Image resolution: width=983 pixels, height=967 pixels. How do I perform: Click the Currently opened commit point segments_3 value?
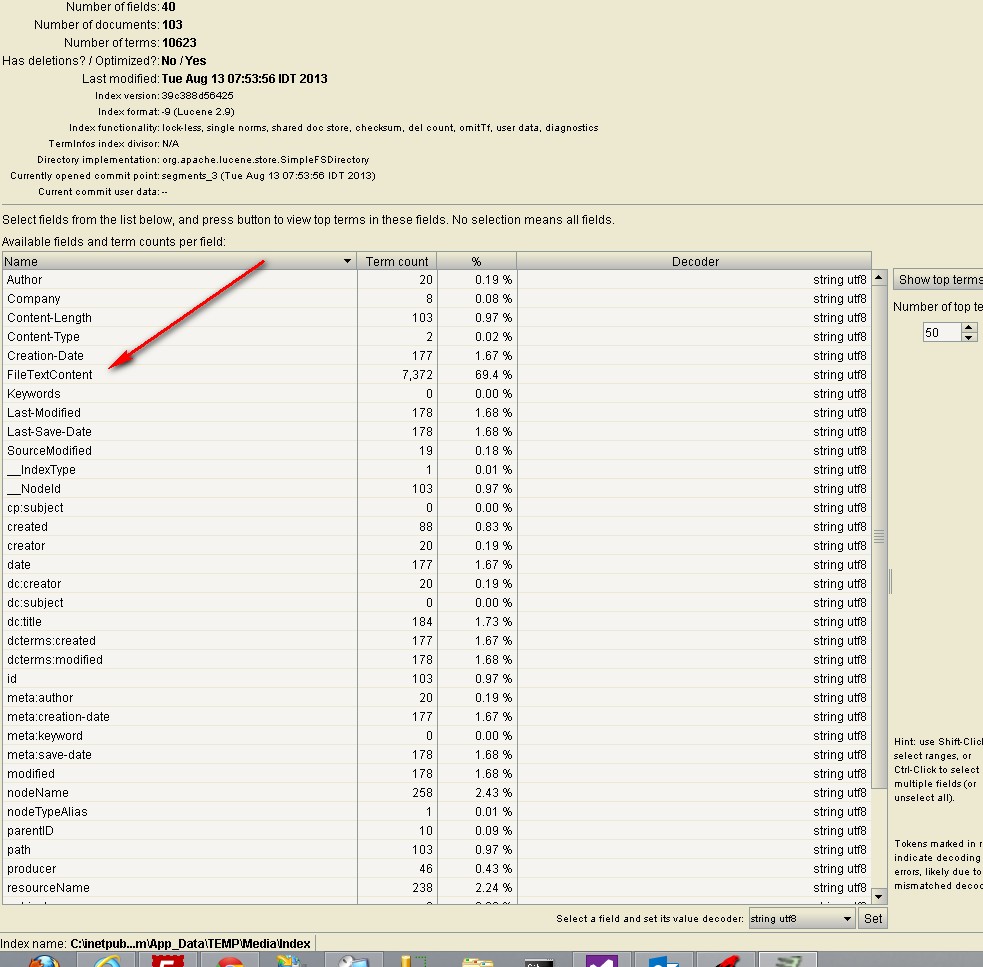coord(268,176)
